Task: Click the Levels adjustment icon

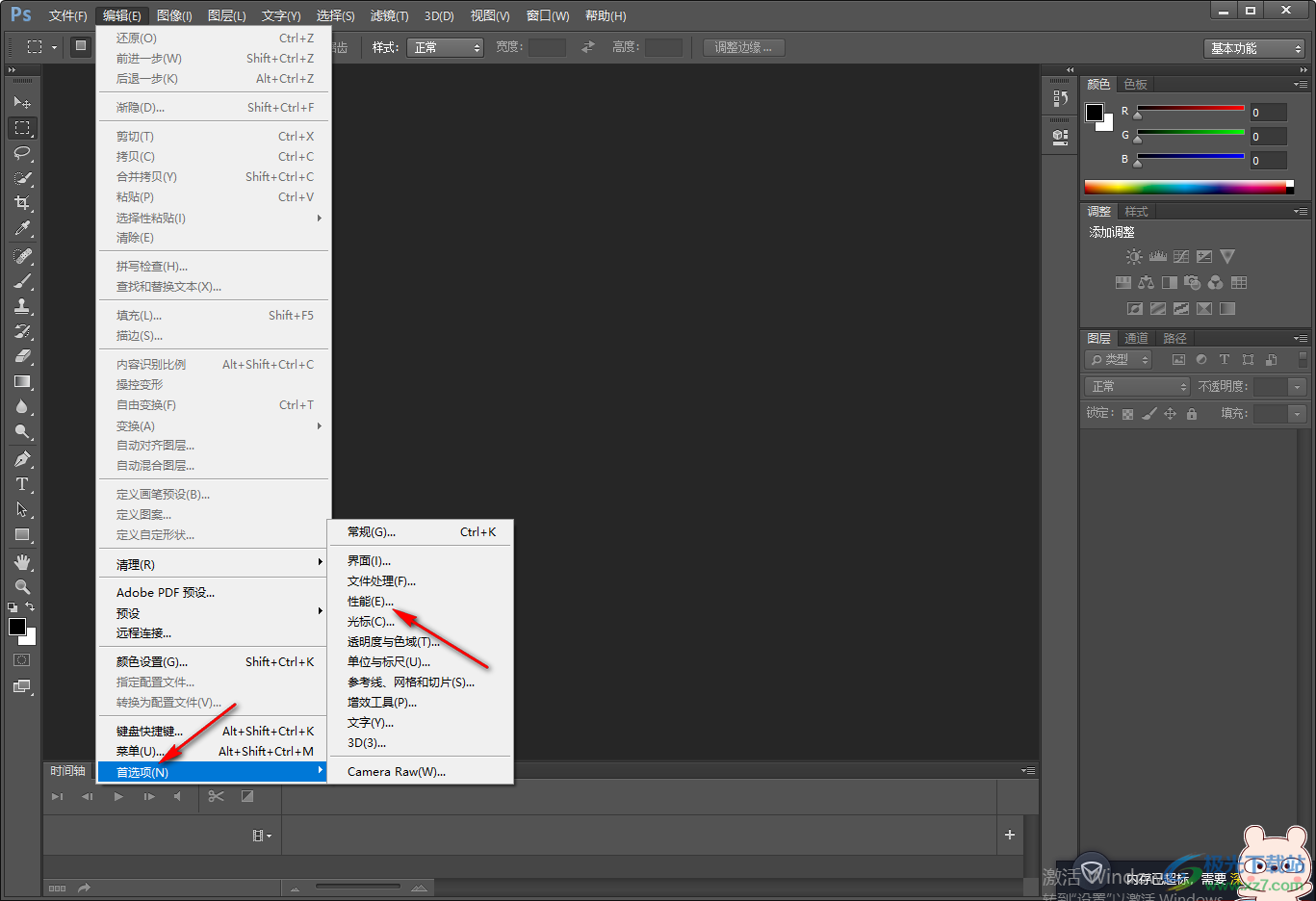Action: 1158,257
